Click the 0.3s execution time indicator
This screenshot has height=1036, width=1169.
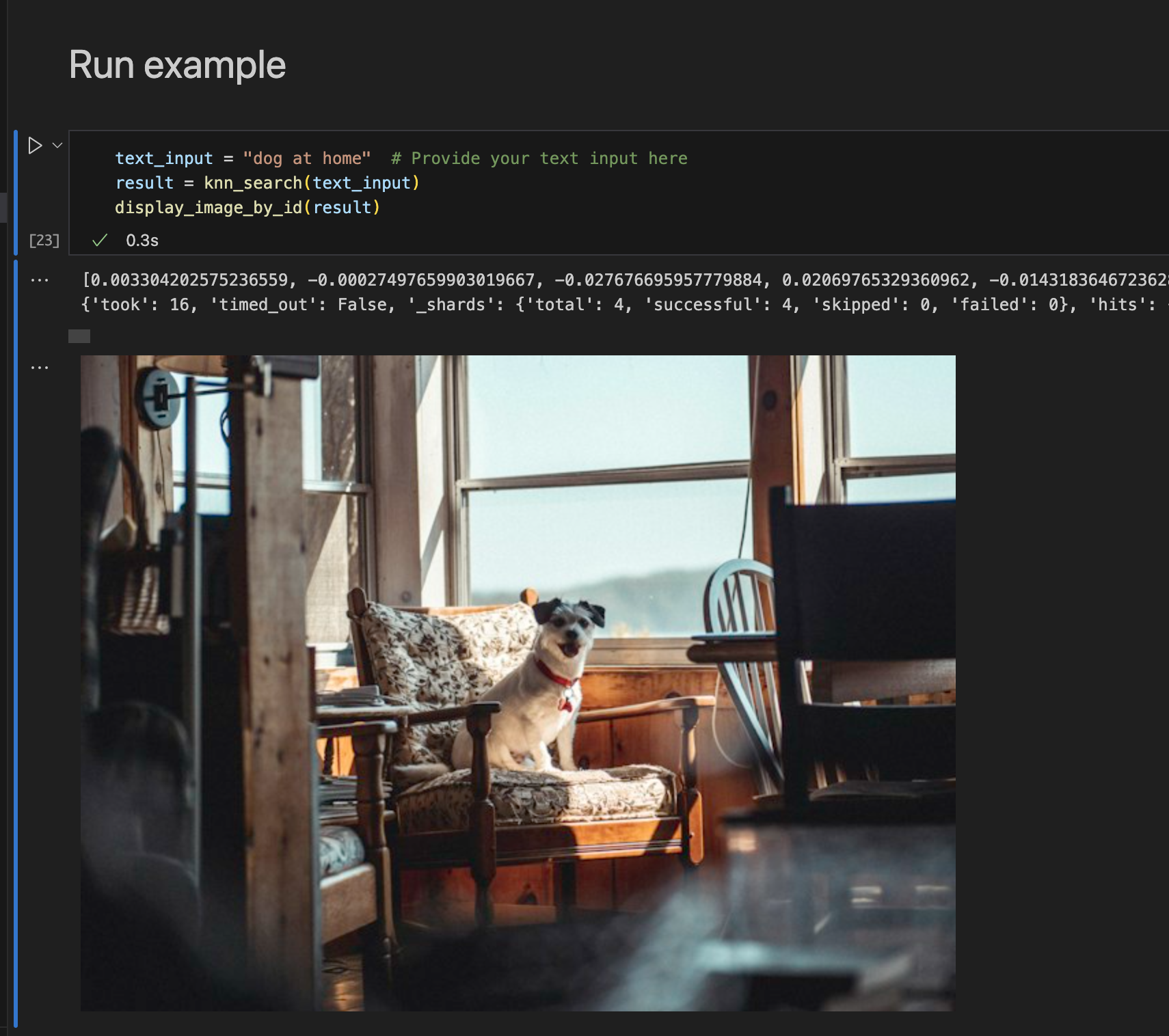[142, 241]
